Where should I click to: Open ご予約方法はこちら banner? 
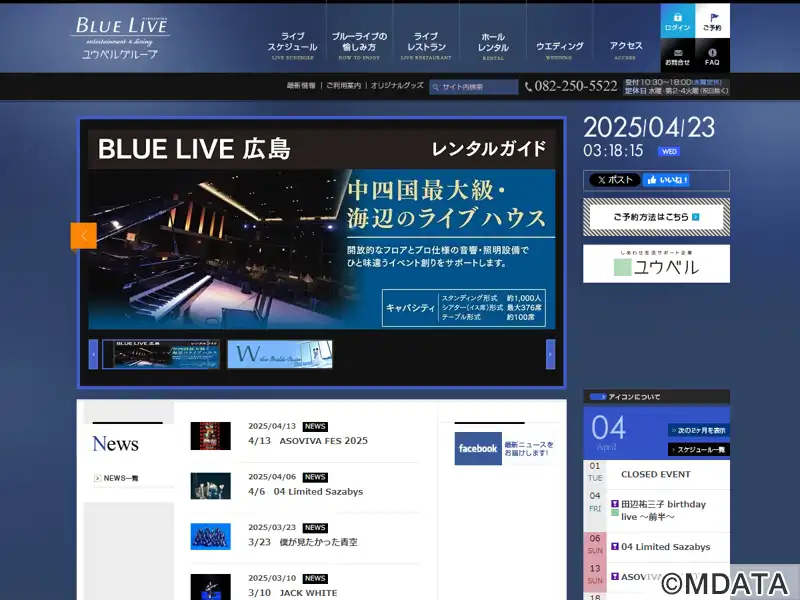coord(656,217)
